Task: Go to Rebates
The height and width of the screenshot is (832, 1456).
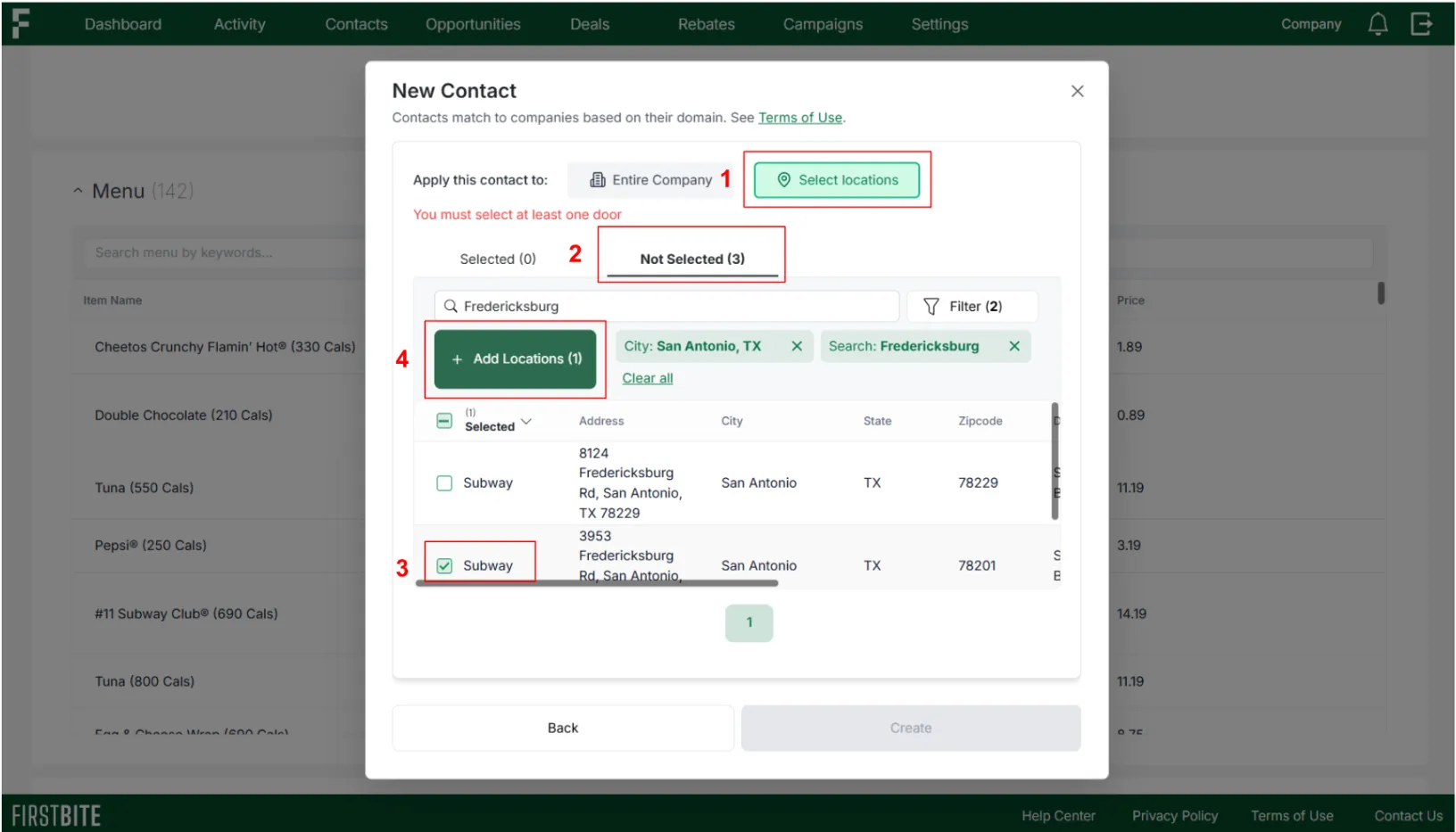Action: 707,24
